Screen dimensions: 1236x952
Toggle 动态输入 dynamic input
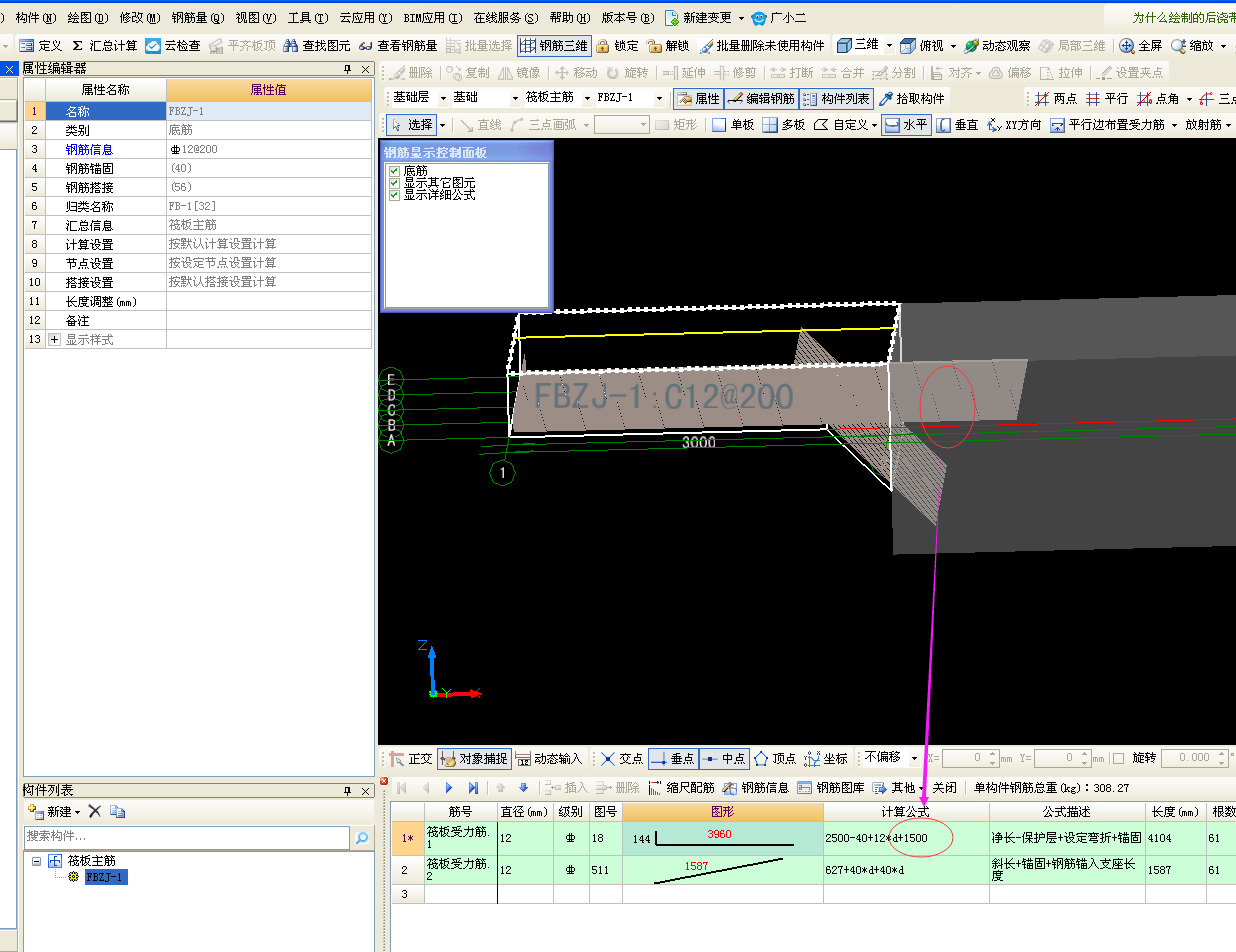(x=550, y=759)
